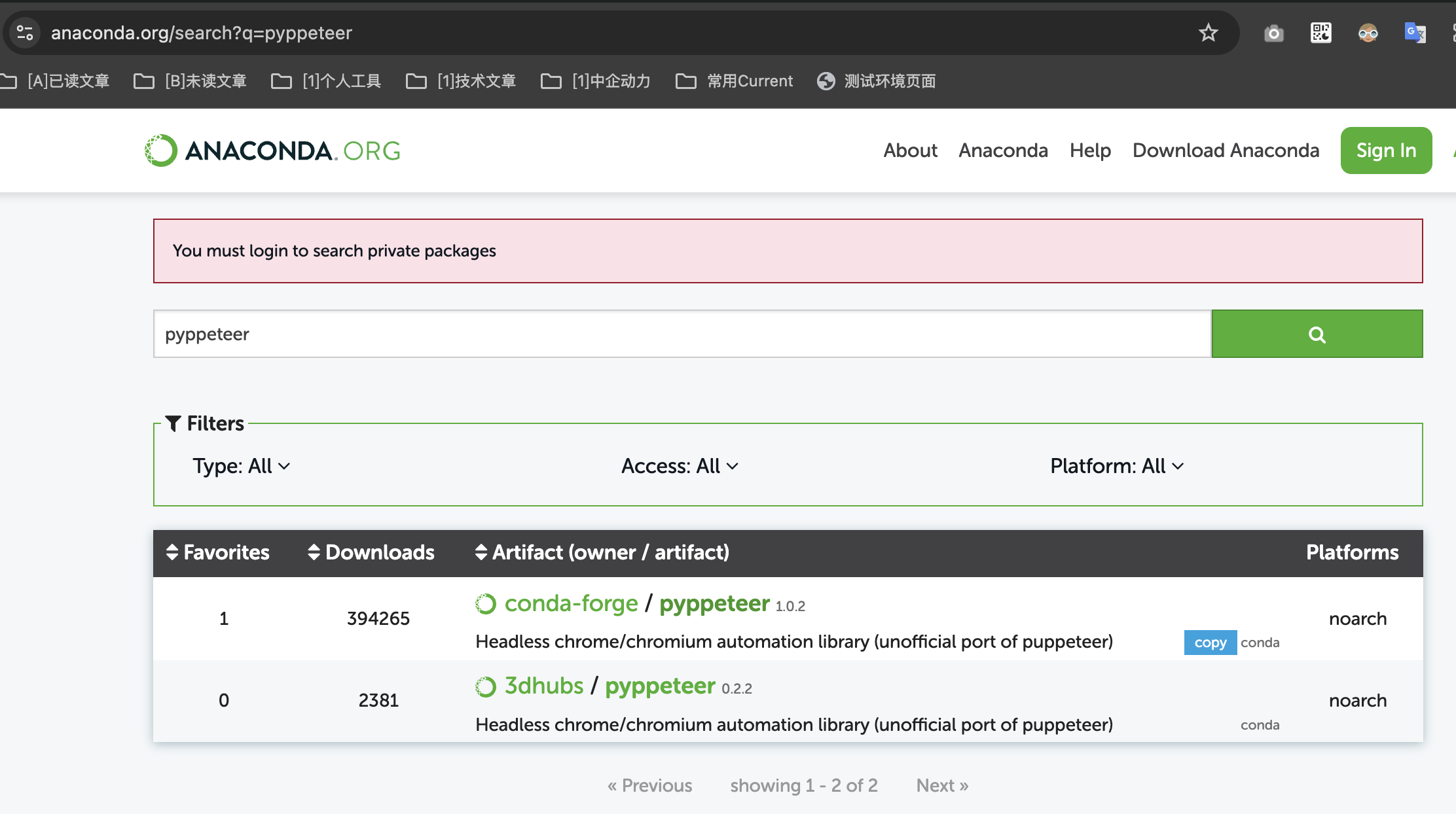Click noarch in the 3dhubs row
Screen dimensions: 1456x814
pos(1358,700)
